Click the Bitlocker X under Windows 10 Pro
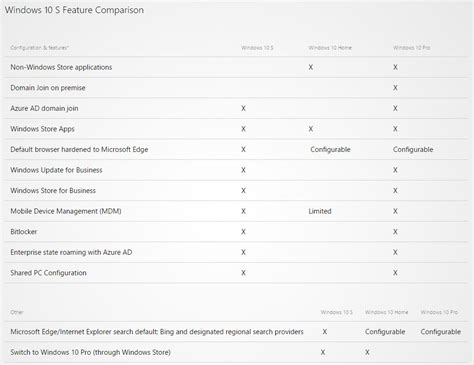This screenshot has width=474, height=365. click(x=395, y=232)
